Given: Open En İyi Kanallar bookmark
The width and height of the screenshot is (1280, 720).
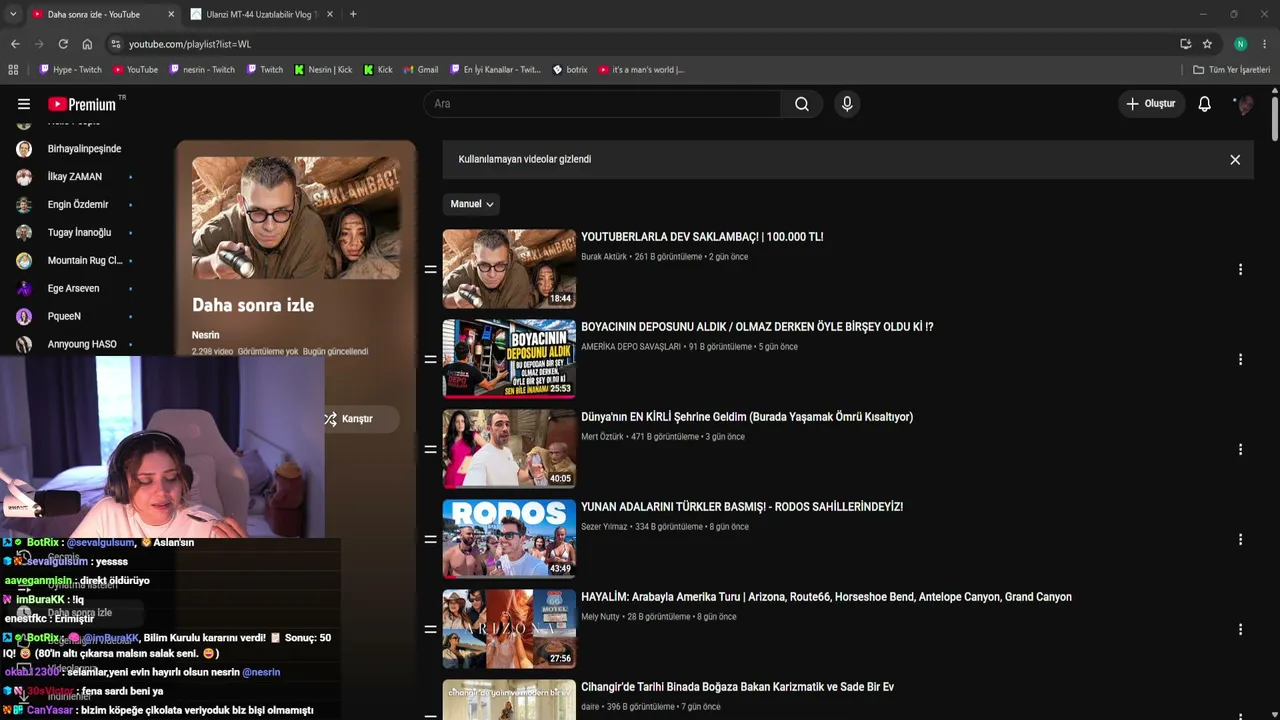Looking at the screenshot, I should (495, 70).
